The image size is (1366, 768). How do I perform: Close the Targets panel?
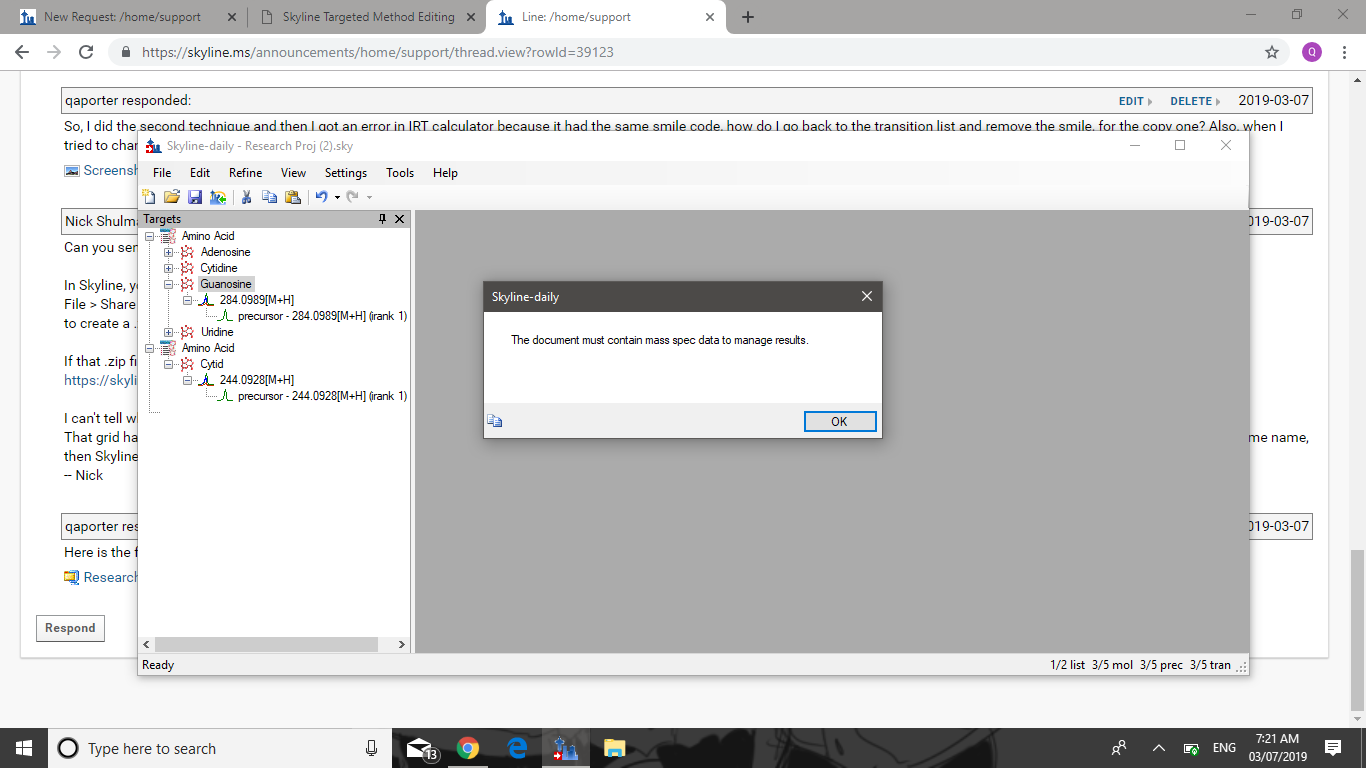click(x=399, y=219)
